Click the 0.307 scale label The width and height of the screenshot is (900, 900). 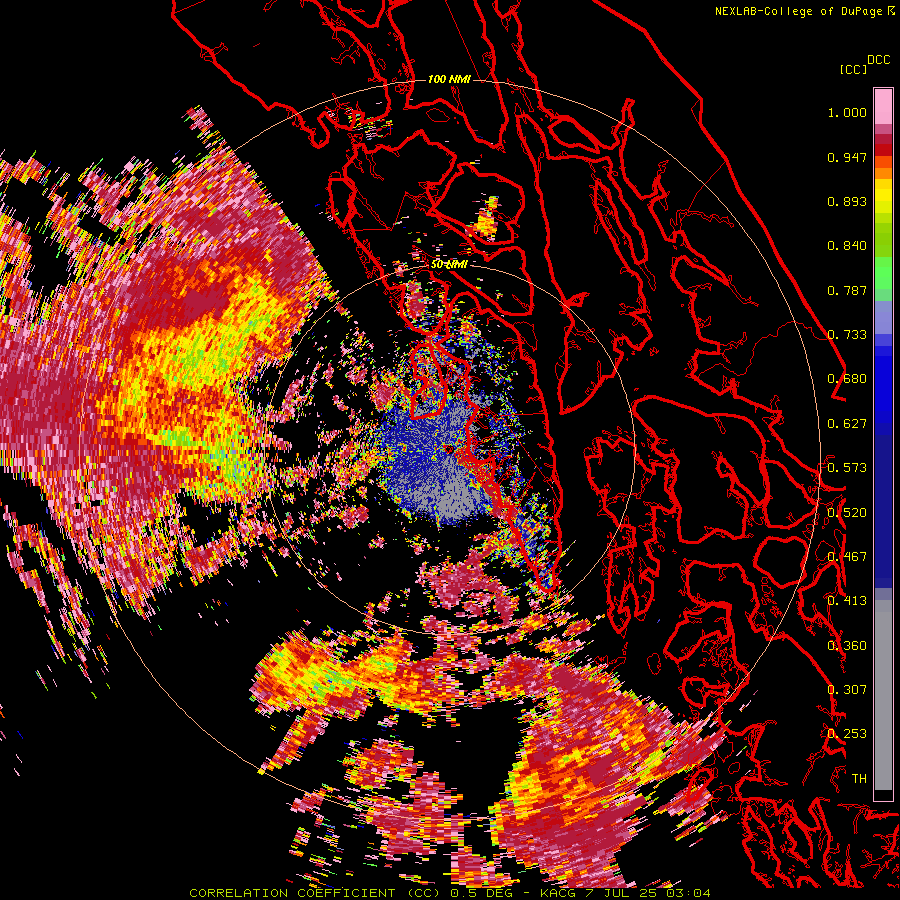847,690
